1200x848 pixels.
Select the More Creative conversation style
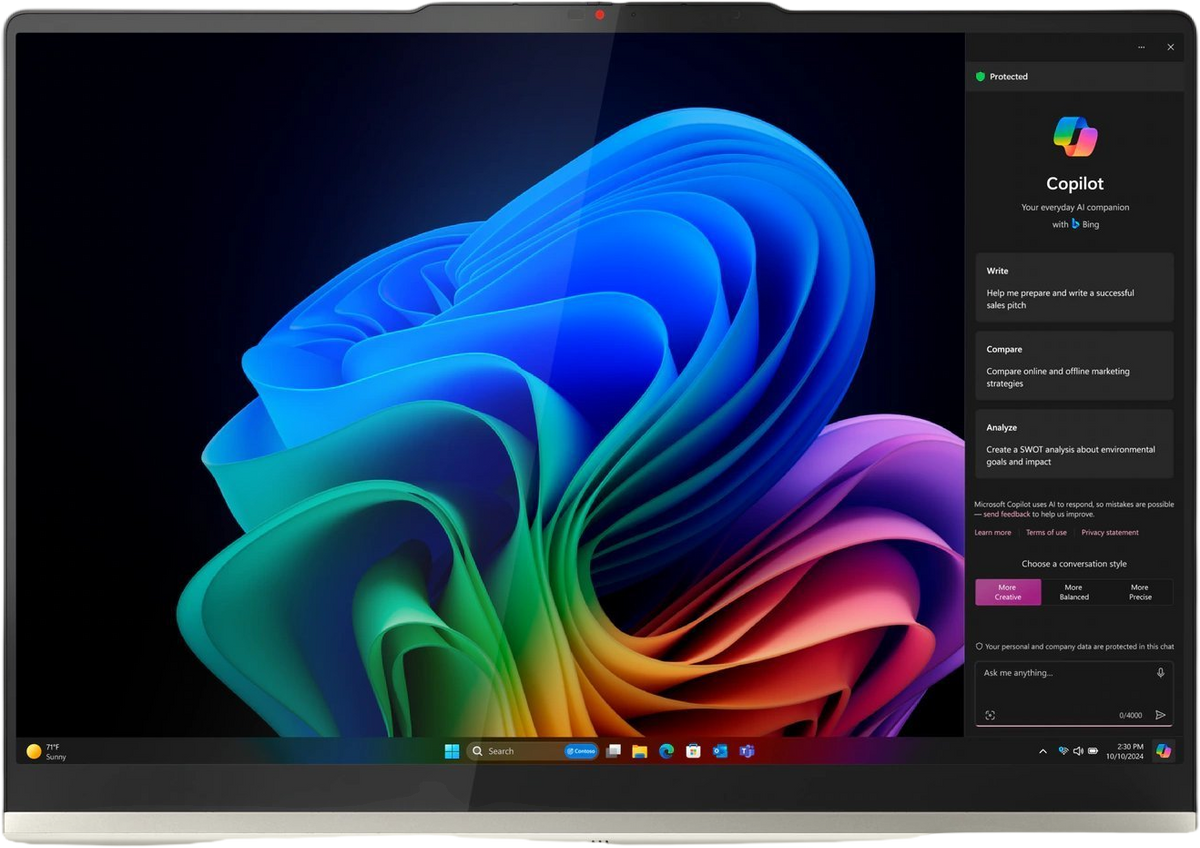(x=1008, y=592)
